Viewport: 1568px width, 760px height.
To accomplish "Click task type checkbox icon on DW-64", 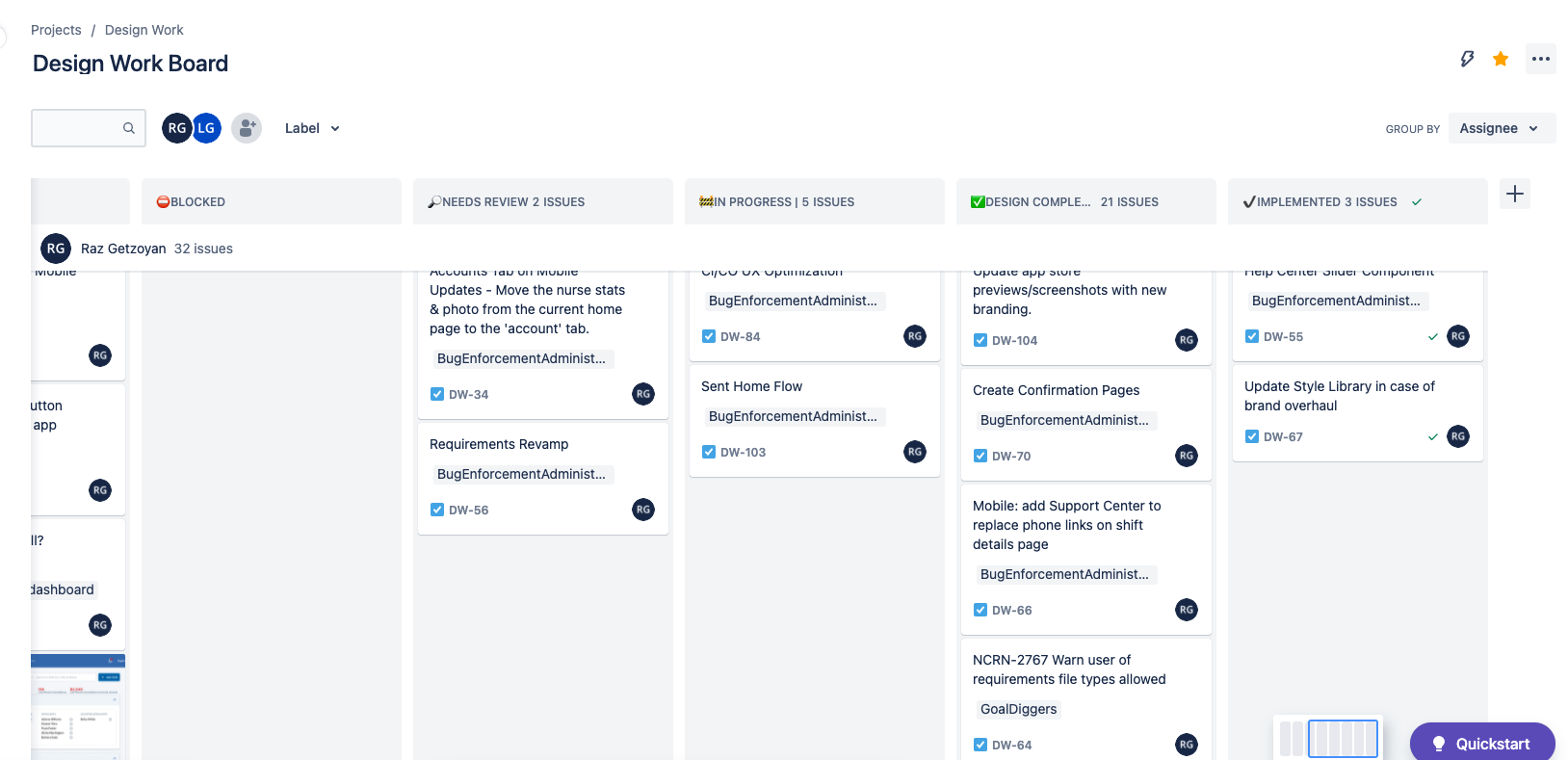I will pos(980,745).
